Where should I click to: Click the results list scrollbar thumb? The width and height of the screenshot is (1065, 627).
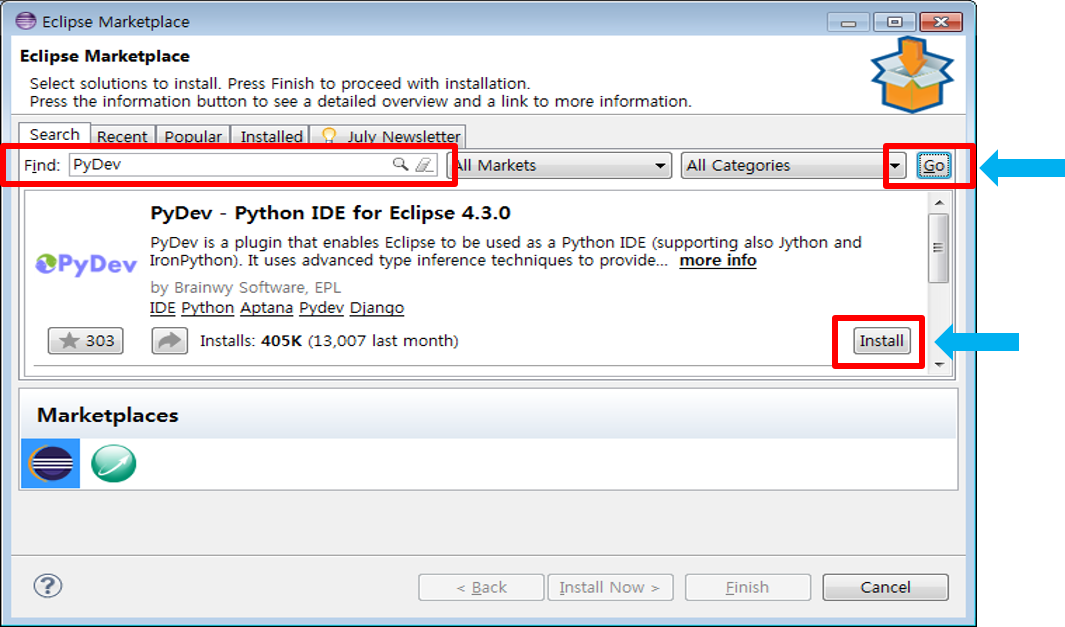pyautogui.click(x=937, y=248)
